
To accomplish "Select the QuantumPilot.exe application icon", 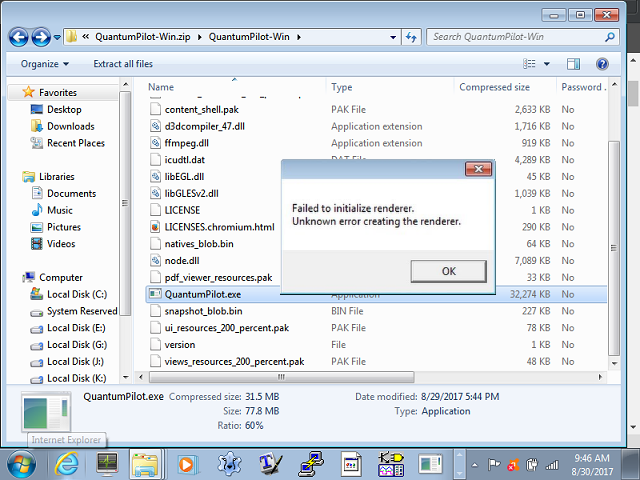I will click(x=155, y=294).
